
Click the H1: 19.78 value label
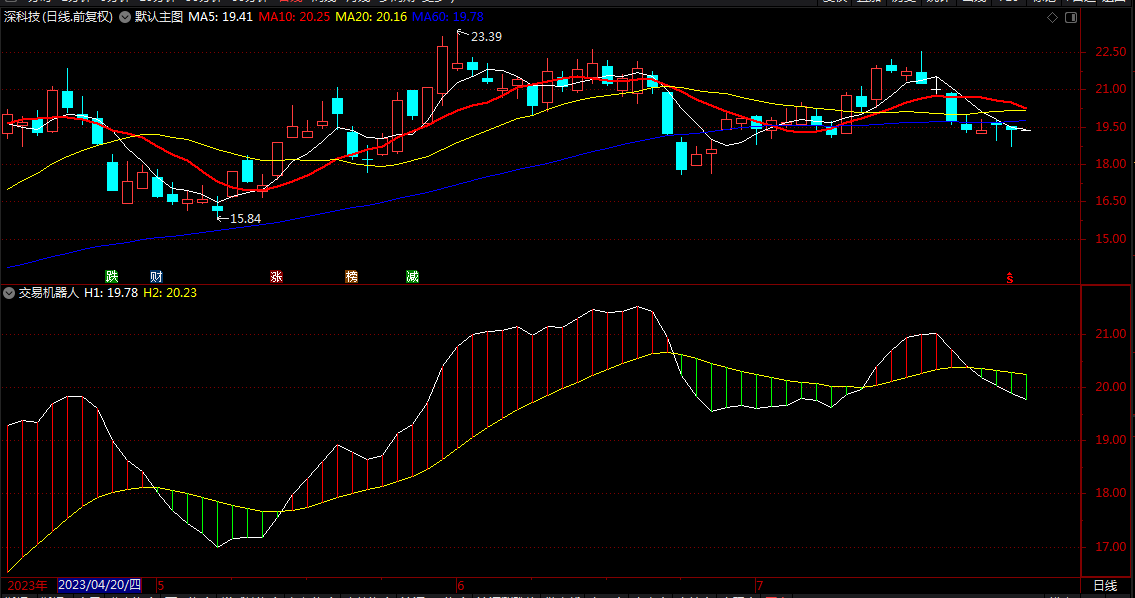click(111, 293)
